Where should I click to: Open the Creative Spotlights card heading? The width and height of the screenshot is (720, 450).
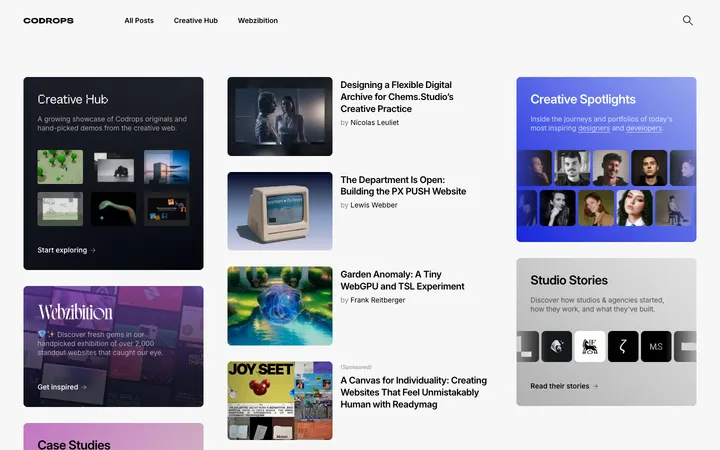583,100
